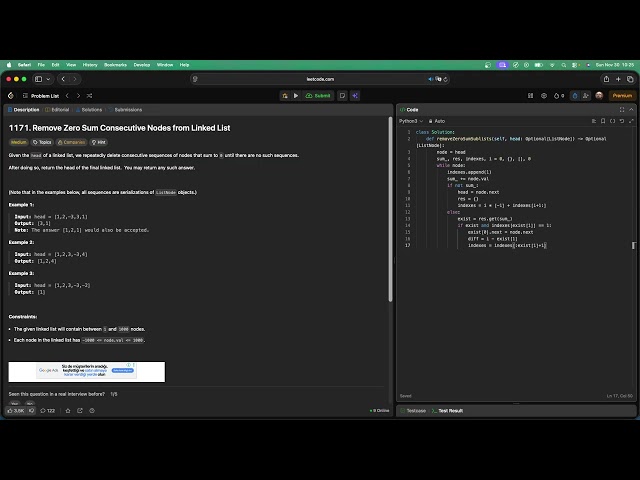The height and width of the screenshot is (480, 640).
Task: Click the format code icon
Action: pyautogui.click(x=594, y=121)
